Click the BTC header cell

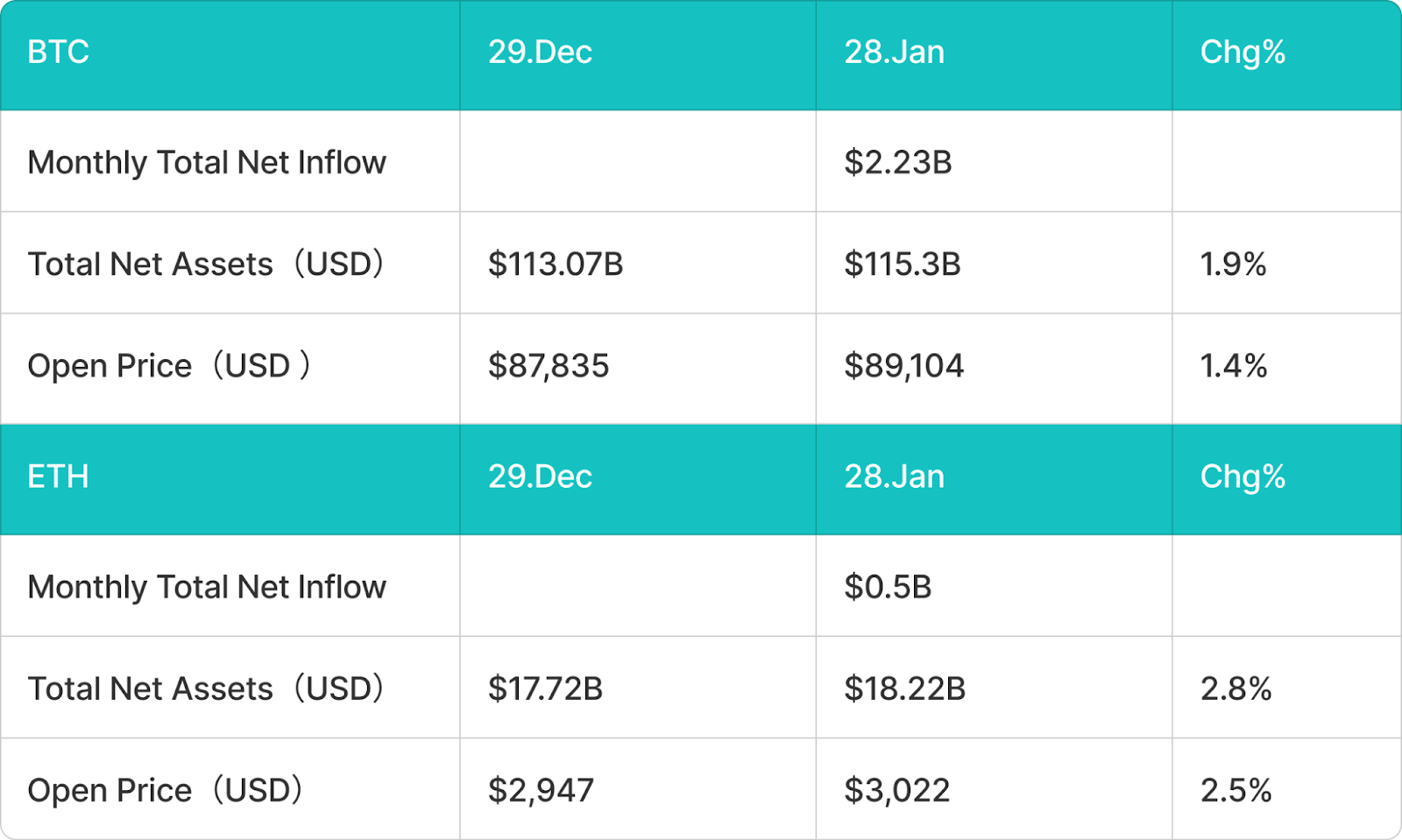pyautogui.click(x=58, y=53)
